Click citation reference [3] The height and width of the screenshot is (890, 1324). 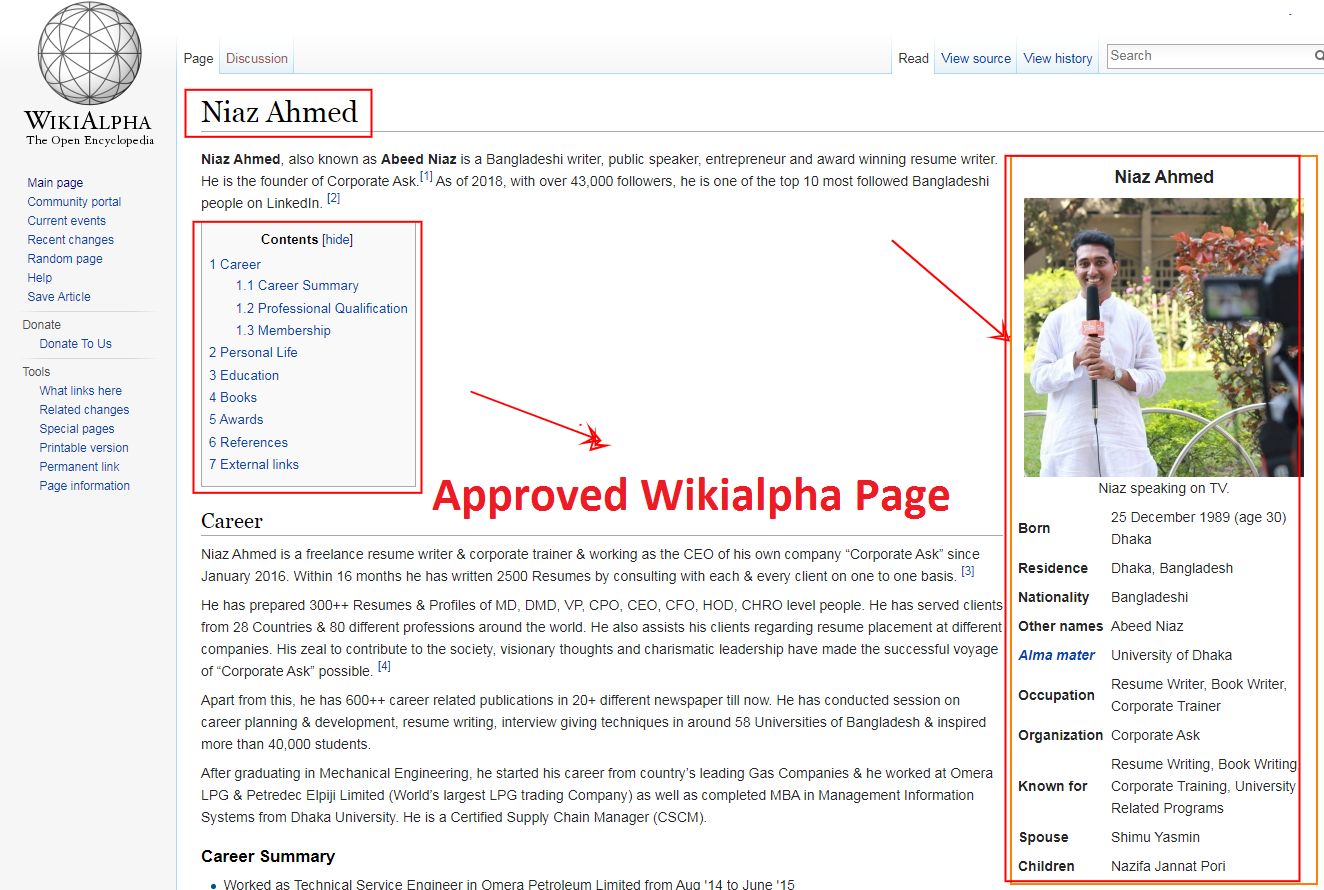968,572
